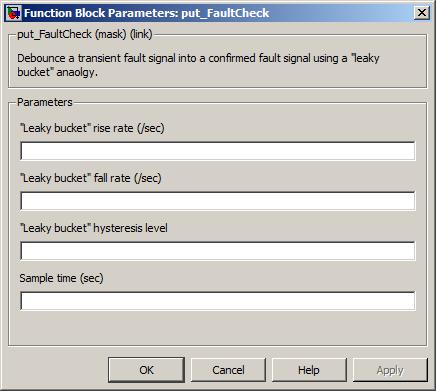This screenshot has height=391, width=436.
Task: Click the blank footer area beside OK
Action: (57, 370)
